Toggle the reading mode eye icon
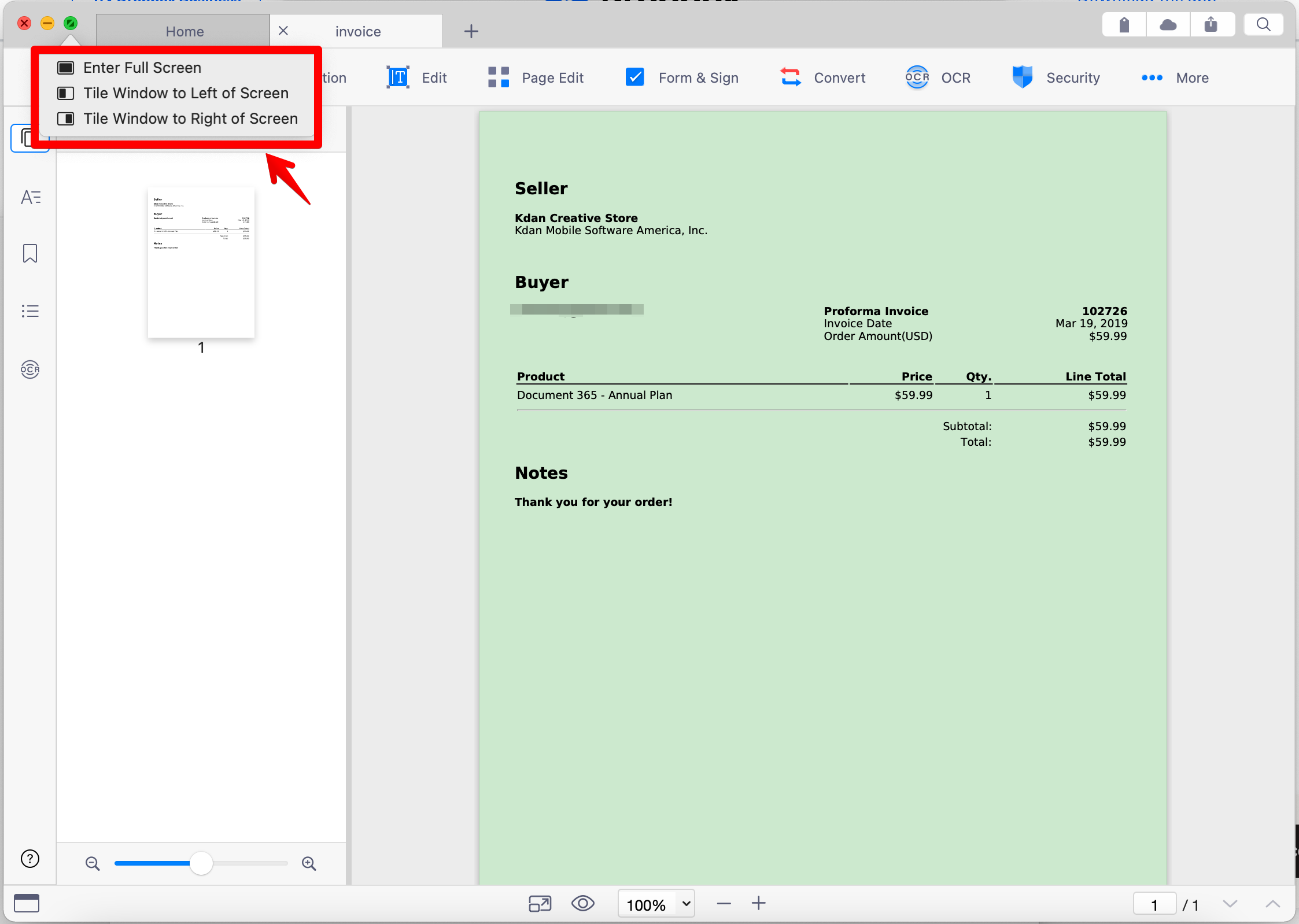 [583, 904]
